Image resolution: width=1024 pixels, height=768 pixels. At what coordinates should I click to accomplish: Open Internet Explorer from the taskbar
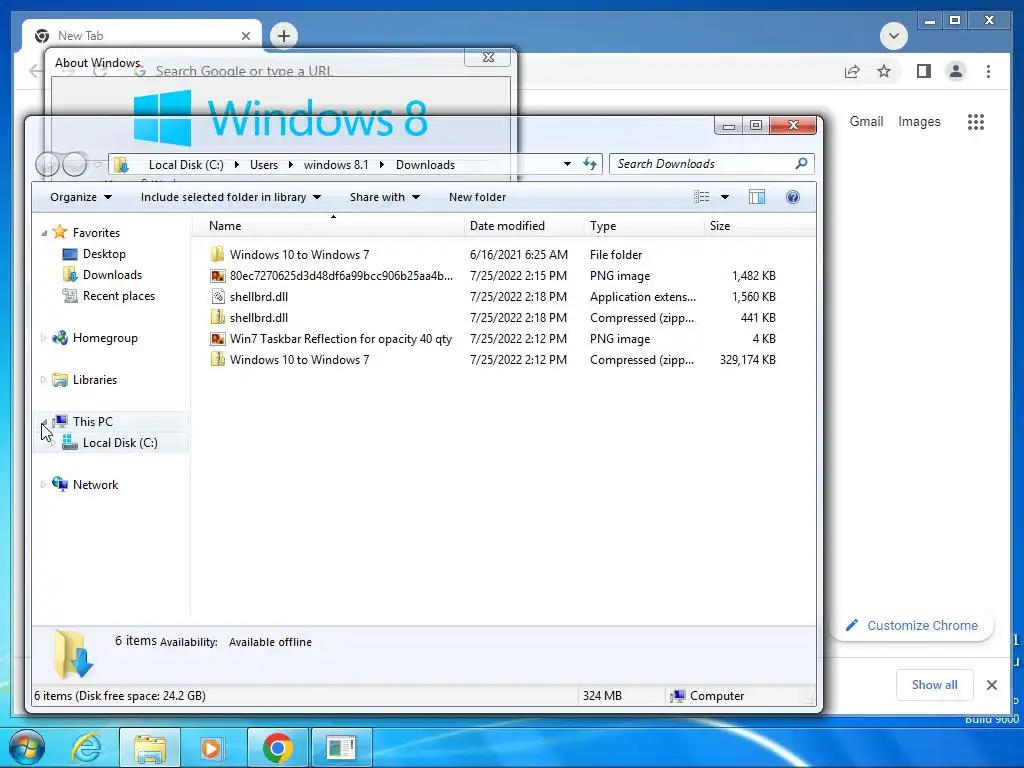pos(86,748)
